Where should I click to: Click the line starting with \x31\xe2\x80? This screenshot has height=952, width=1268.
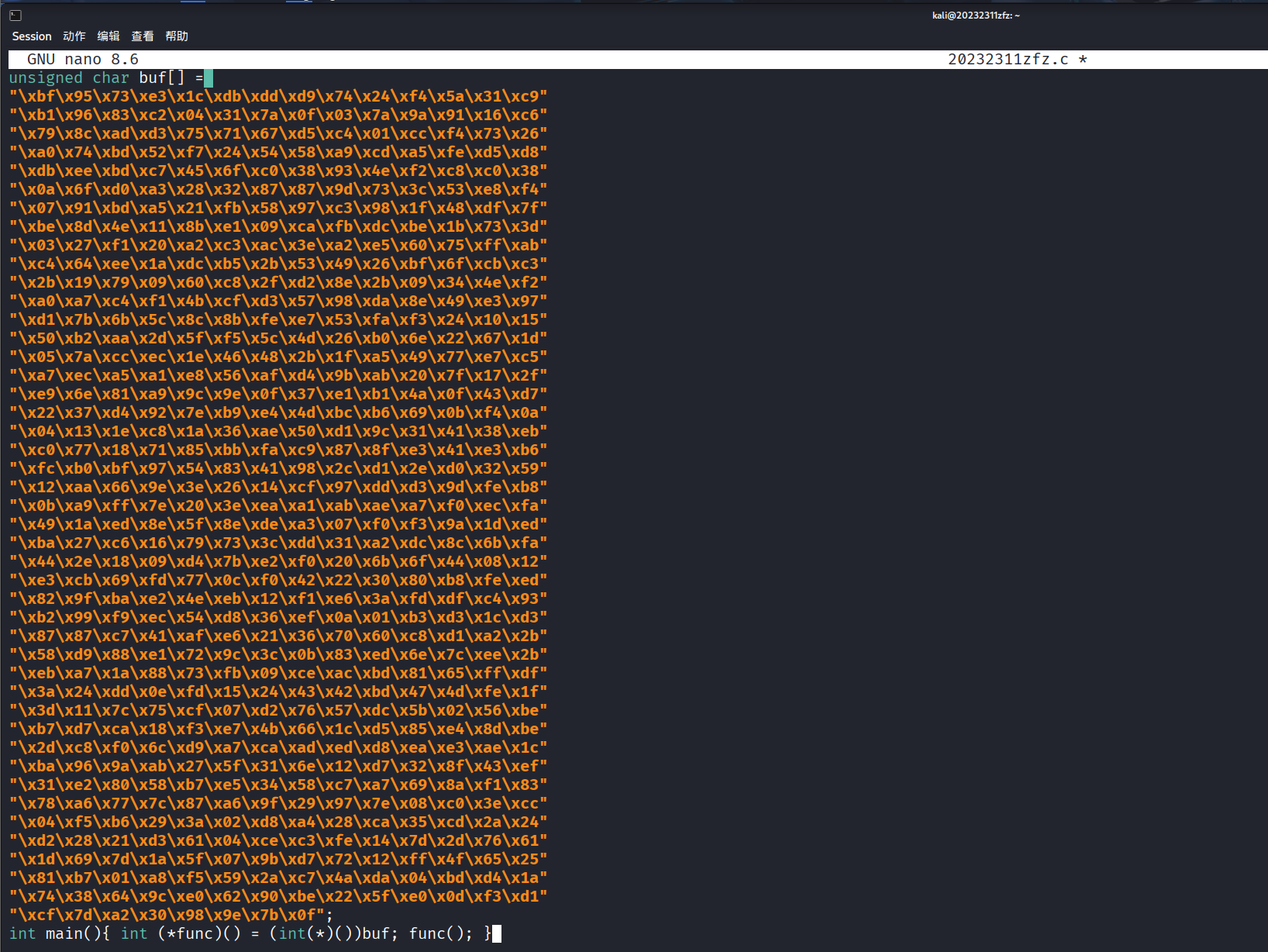(278, 785)
